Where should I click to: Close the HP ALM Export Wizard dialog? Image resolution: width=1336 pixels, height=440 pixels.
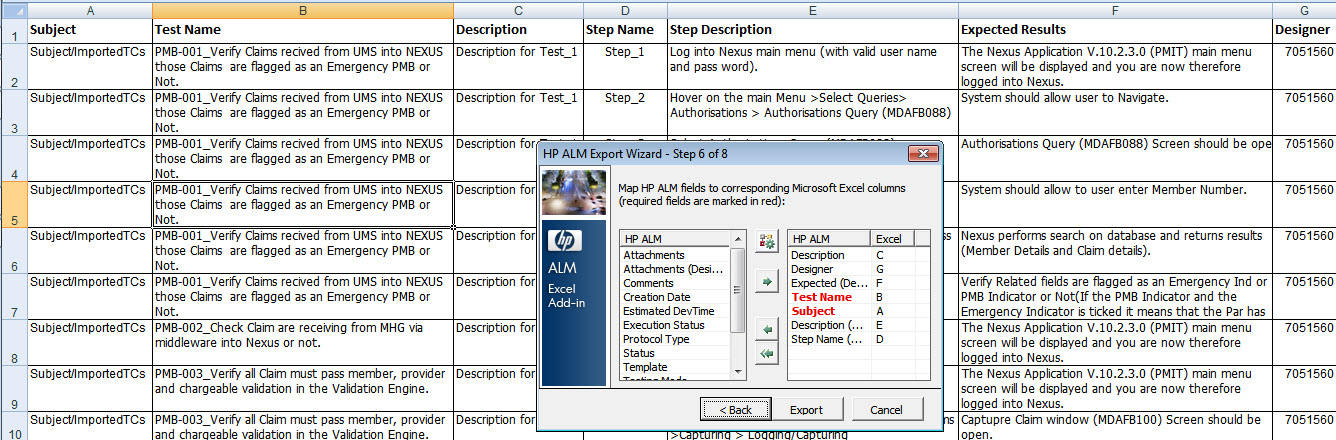pyautogui.click(x=923, y=154)
